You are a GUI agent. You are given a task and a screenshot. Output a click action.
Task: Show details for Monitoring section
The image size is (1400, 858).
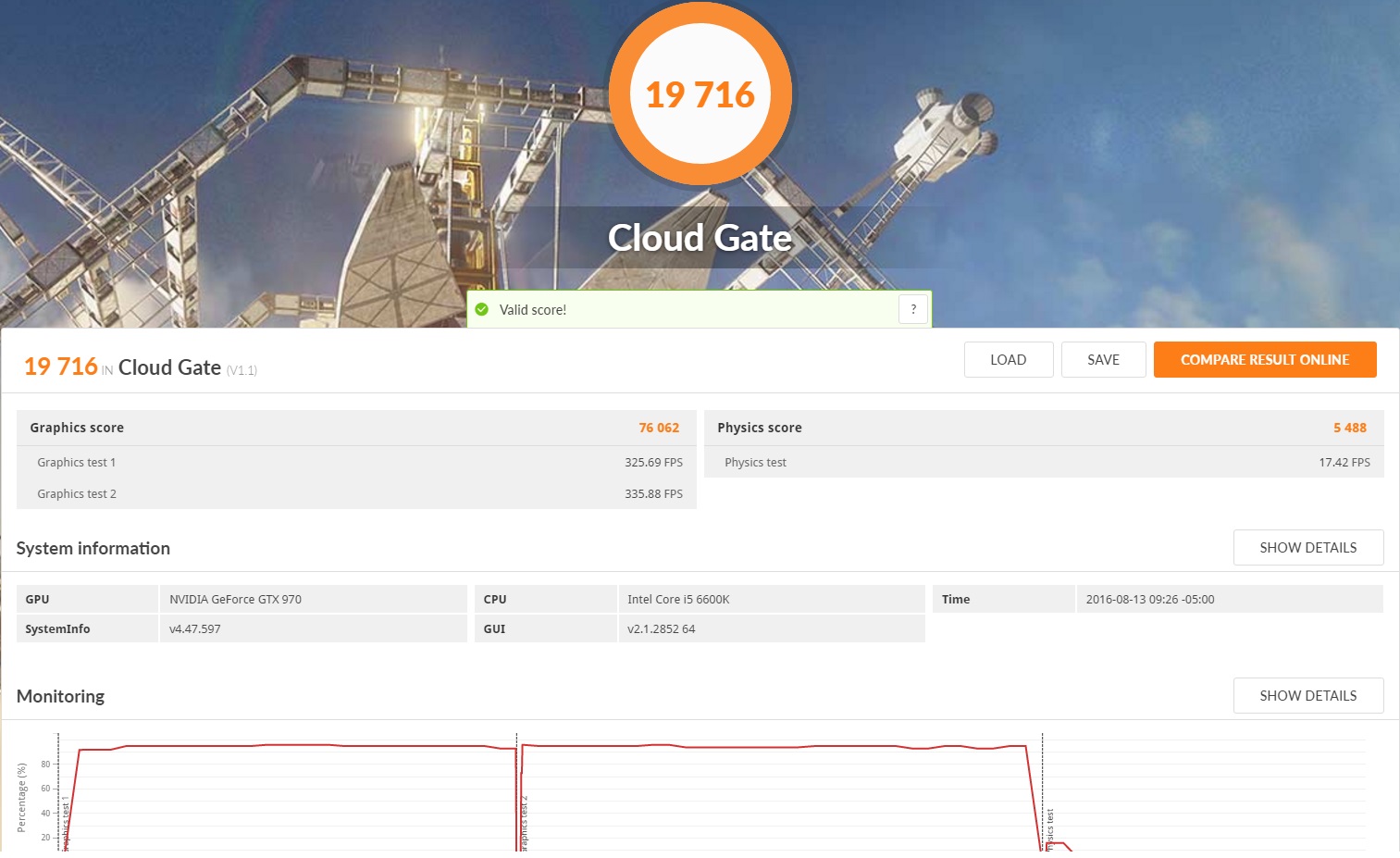(x=1308, y=696)
